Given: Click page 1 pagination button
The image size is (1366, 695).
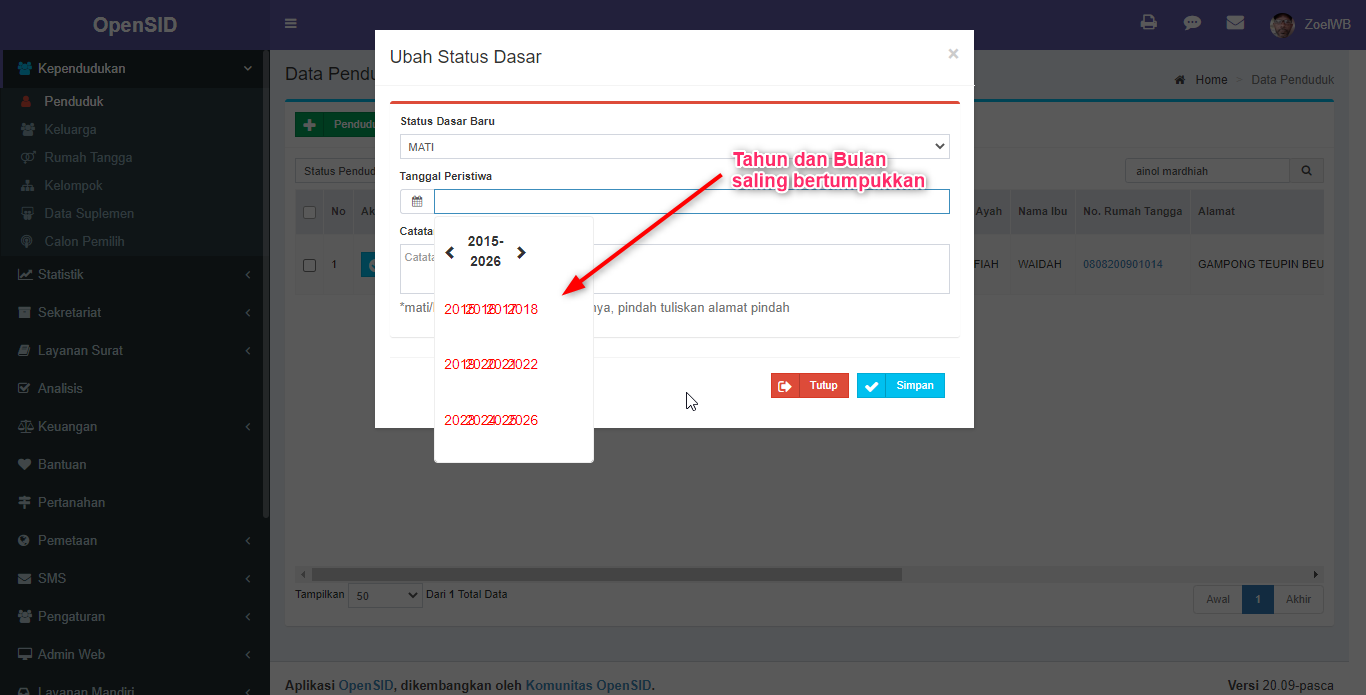Looking at the screenshot, I should (x=1258, y=599).
